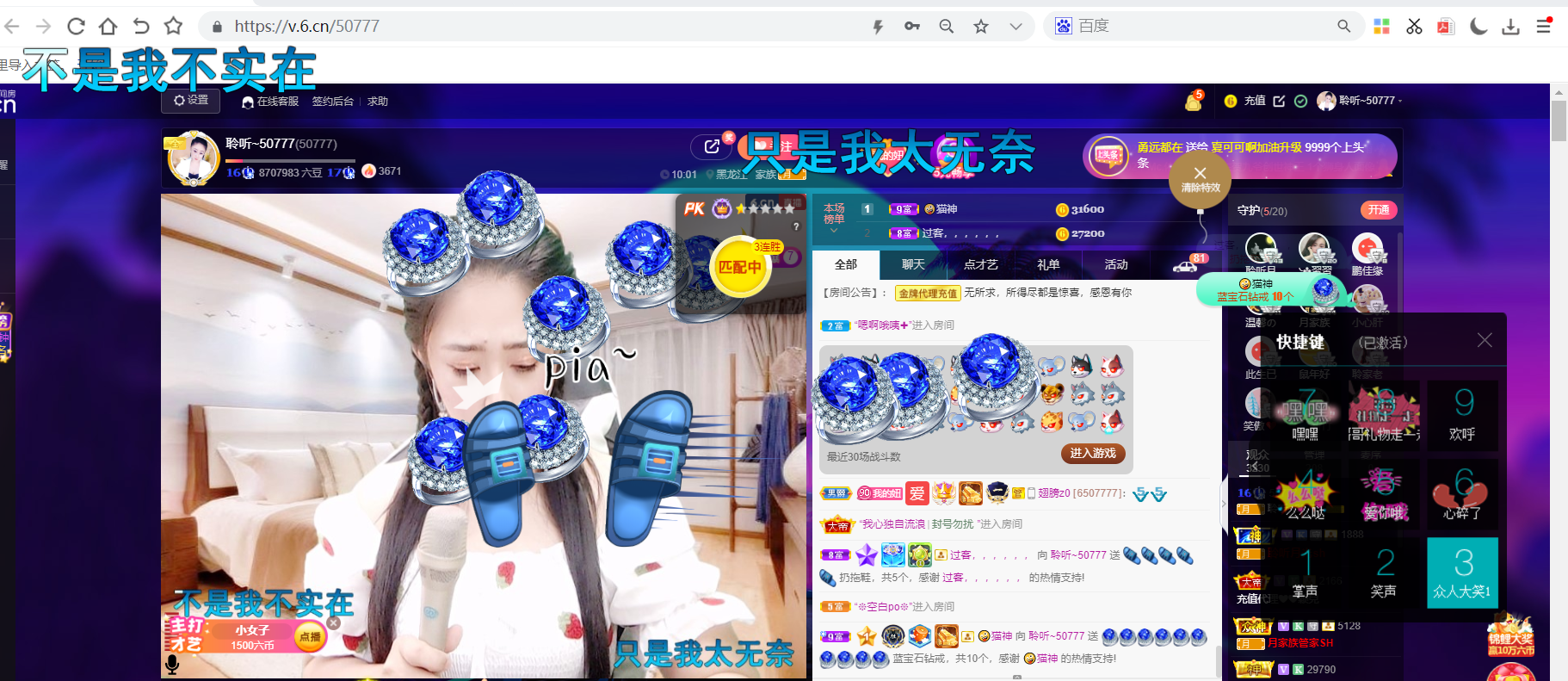Click the browser forward arrow
Image resolution: width=1568 pixels, height=681 pixels.
[x=43, y=27]
